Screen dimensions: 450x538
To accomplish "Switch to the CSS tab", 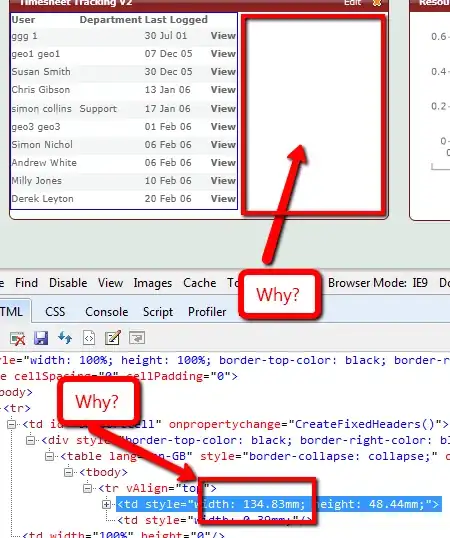I will click(55, 312).
